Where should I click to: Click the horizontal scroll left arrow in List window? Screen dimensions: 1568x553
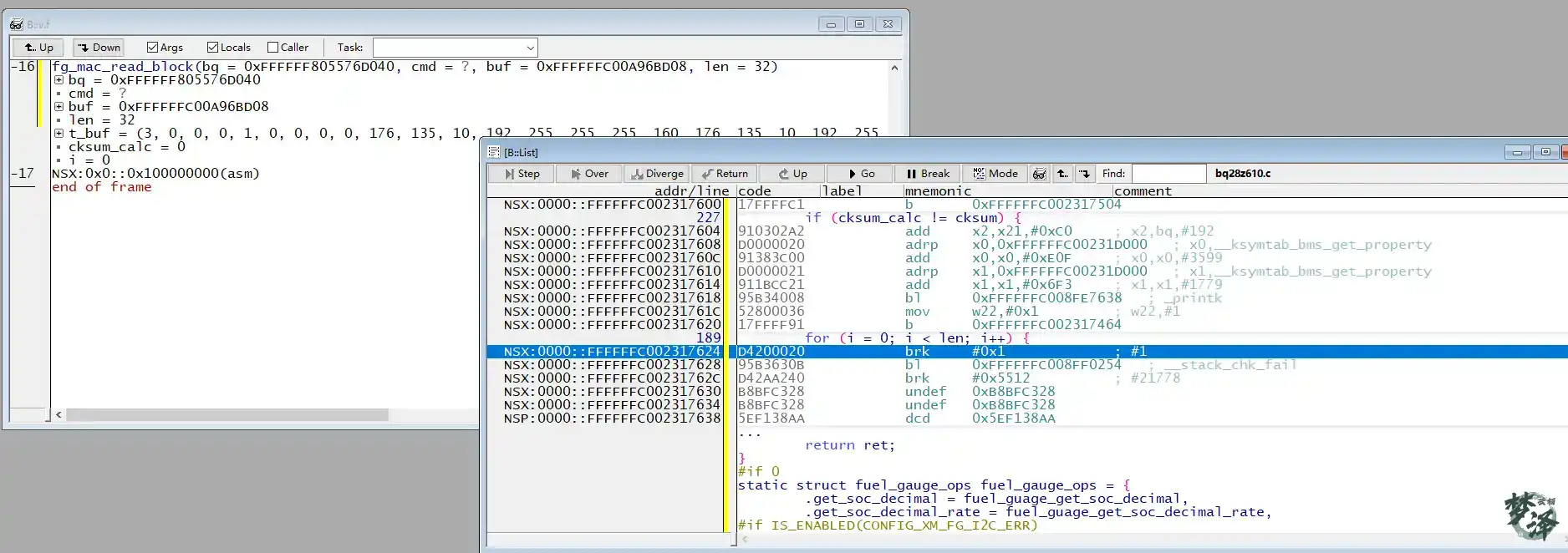745,540
